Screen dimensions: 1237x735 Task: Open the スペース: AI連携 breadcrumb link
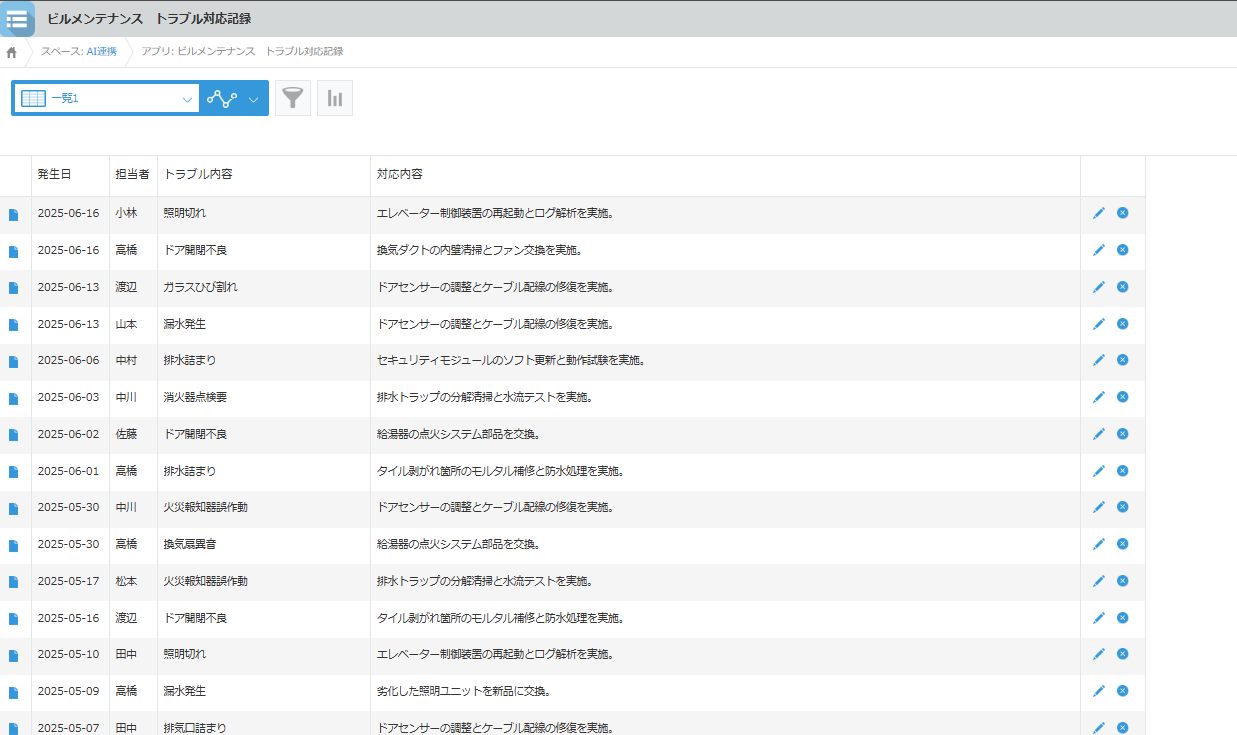[79, 51]
